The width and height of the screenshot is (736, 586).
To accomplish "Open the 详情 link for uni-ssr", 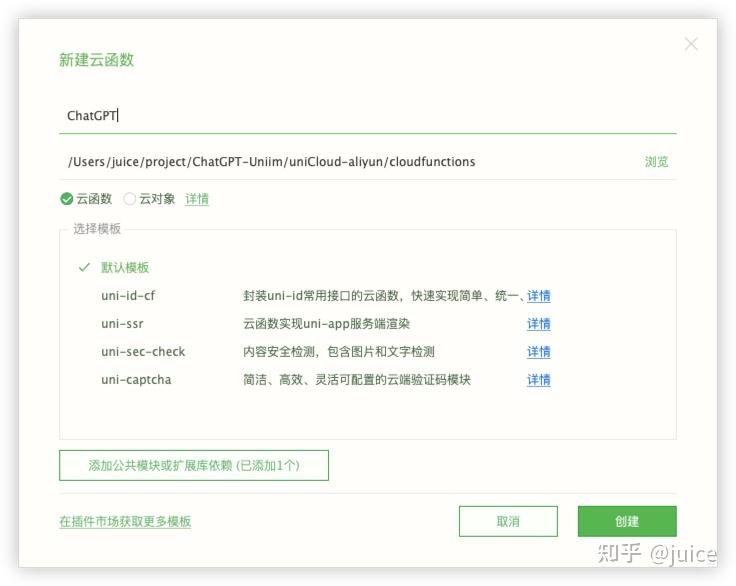I will coord(538,324).
